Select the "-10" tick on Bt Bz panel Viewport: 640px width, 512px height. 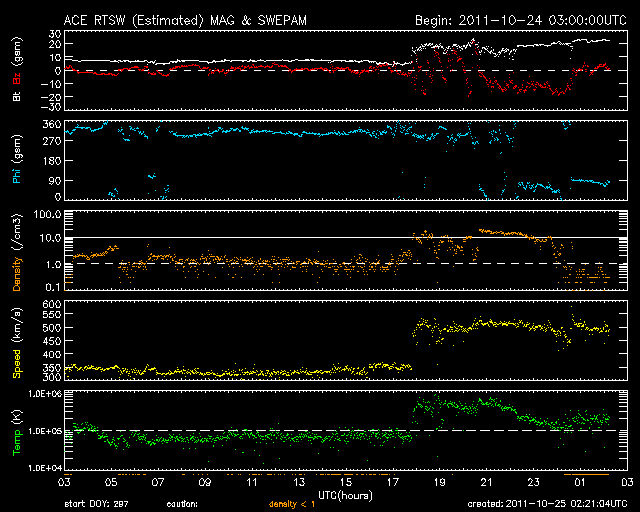click(52, 84)
